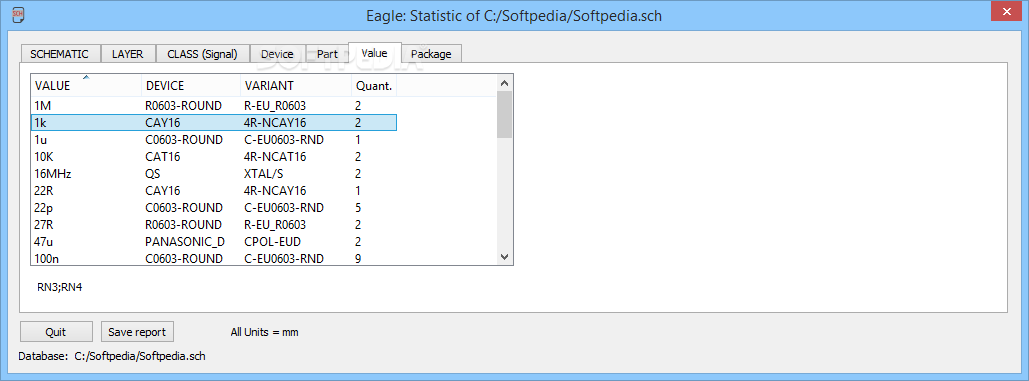Switch to the Package tab
Viewport: 1029px width, 381px height.
tap(431, 54)
